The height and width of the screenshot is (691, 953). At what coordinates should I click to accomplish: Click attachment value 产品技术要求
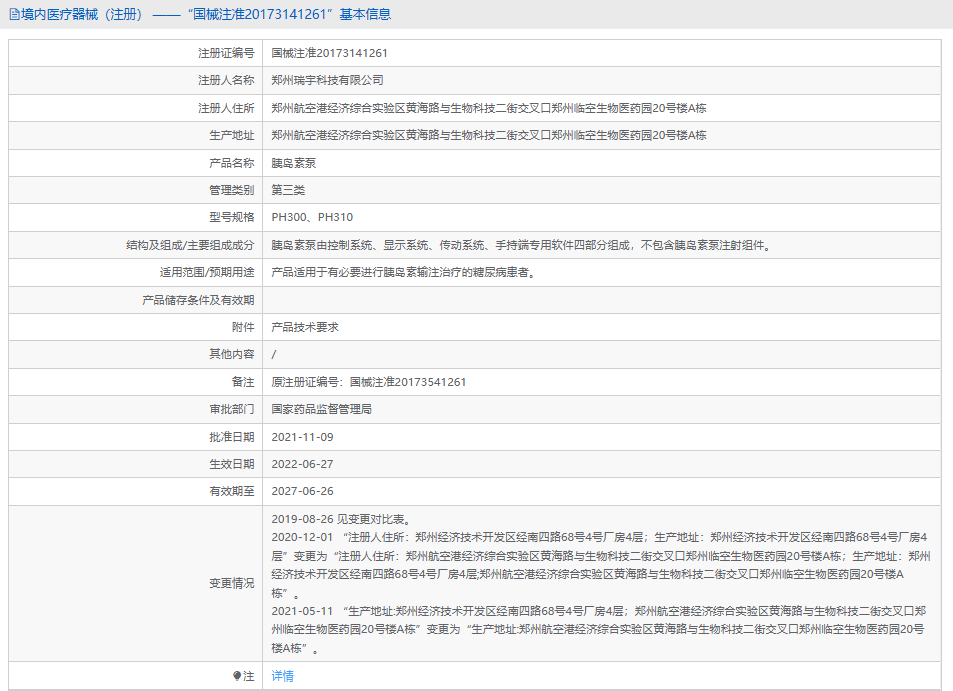(305, 327)
